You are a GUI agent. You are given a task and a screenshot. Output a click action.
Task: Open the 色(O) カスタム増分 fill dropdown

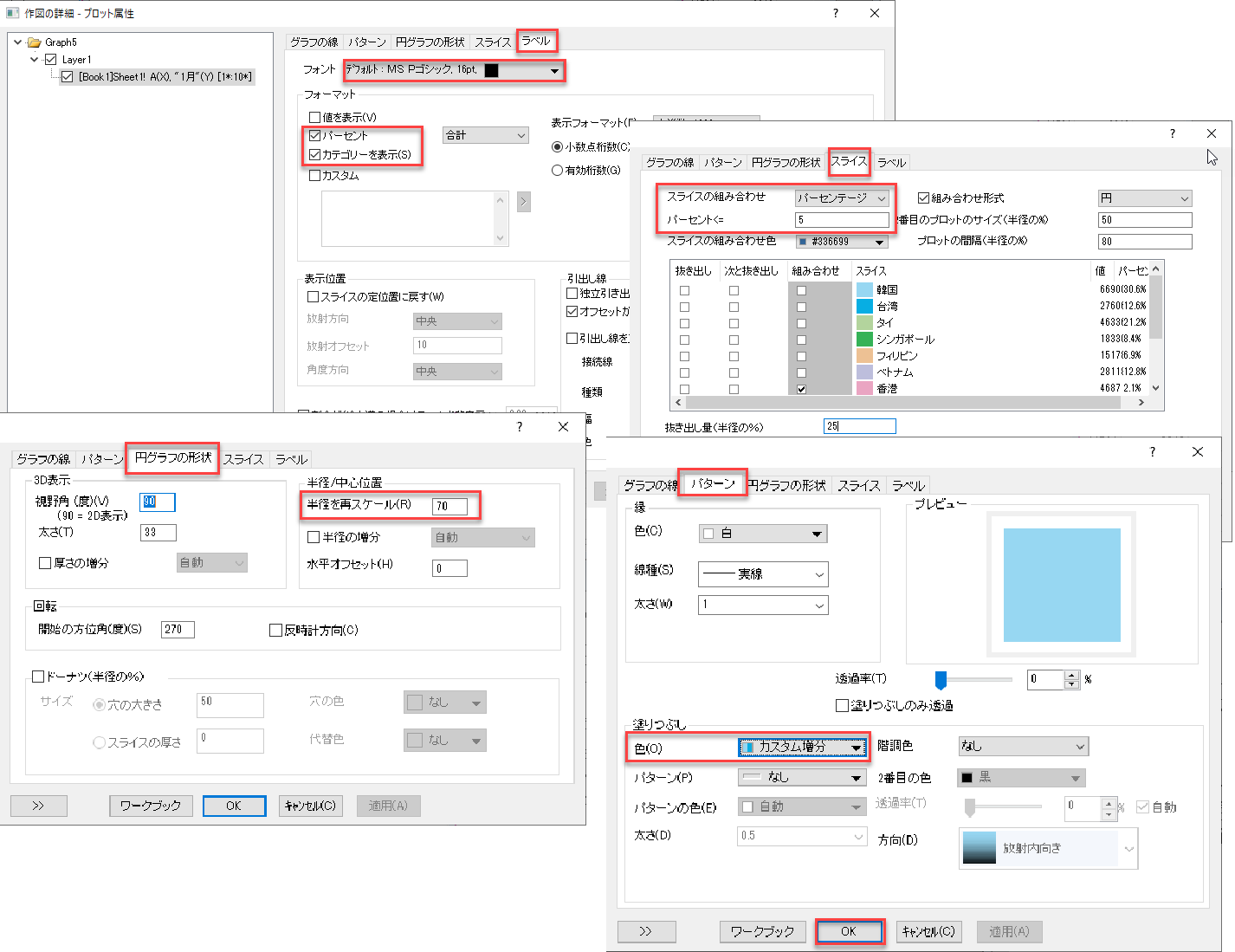pyautogui.click(x=856, y=748)
